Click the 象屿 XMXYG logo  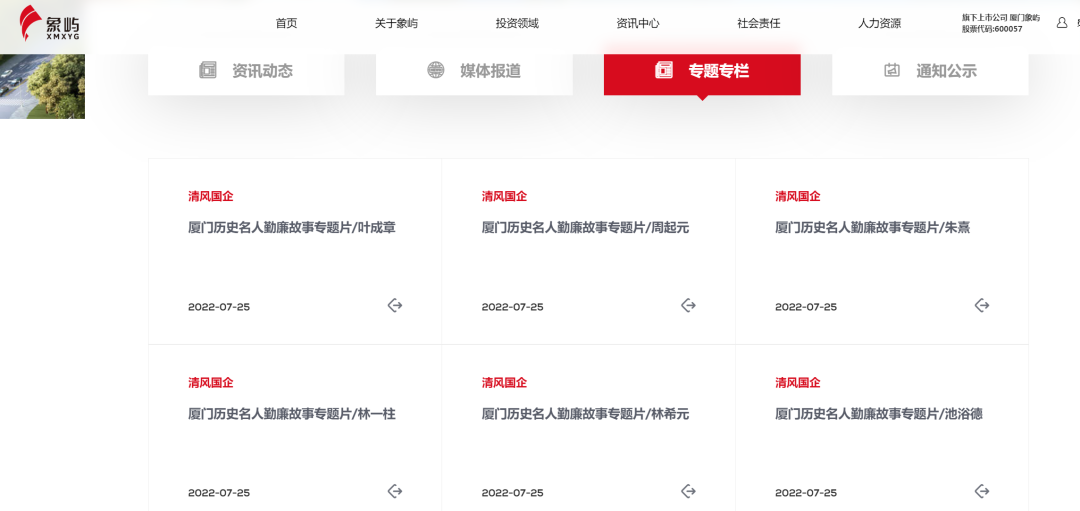click(49, 25)
